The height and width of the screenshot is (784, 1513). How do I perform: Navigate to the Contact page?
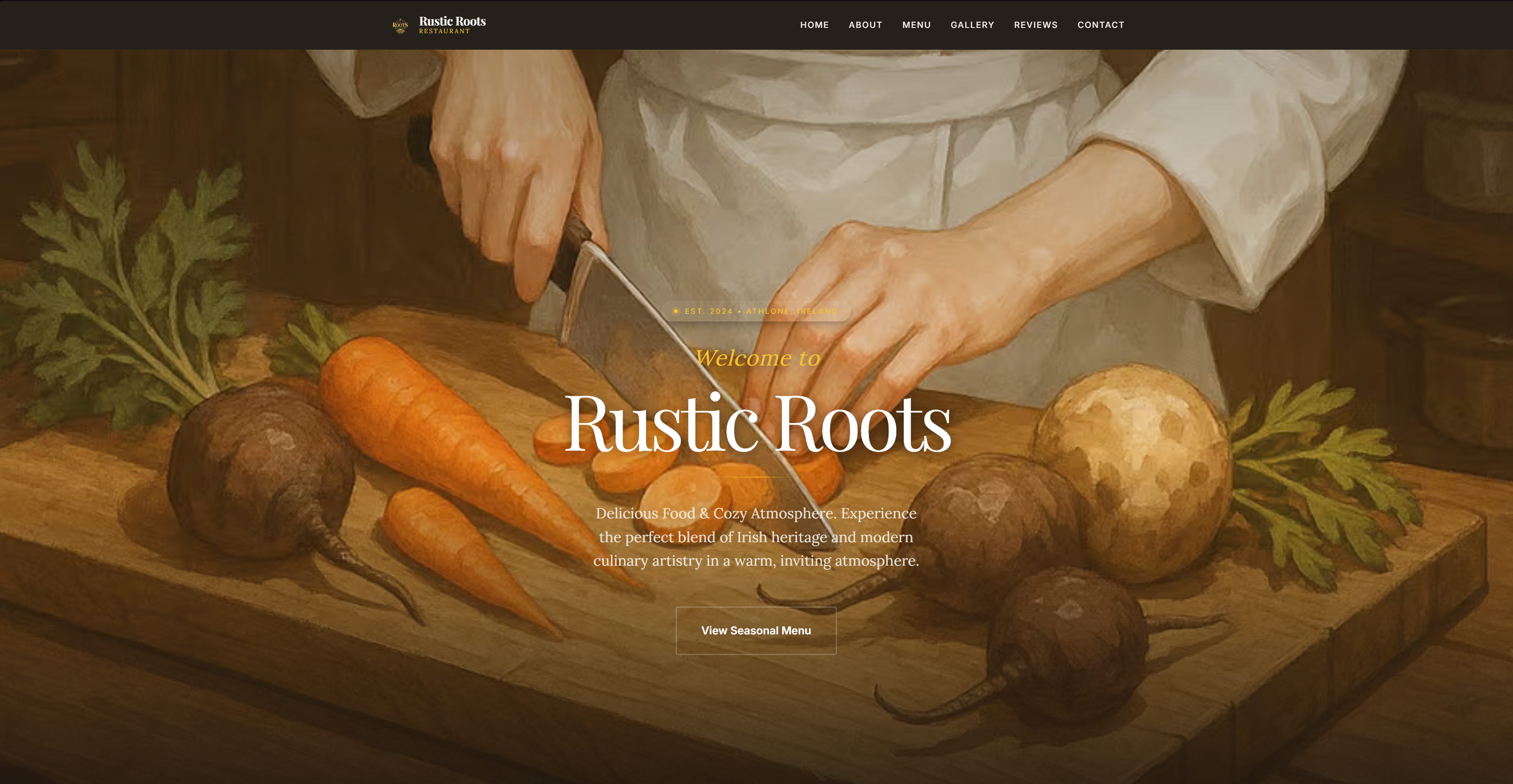click(x=1101, y=25)
